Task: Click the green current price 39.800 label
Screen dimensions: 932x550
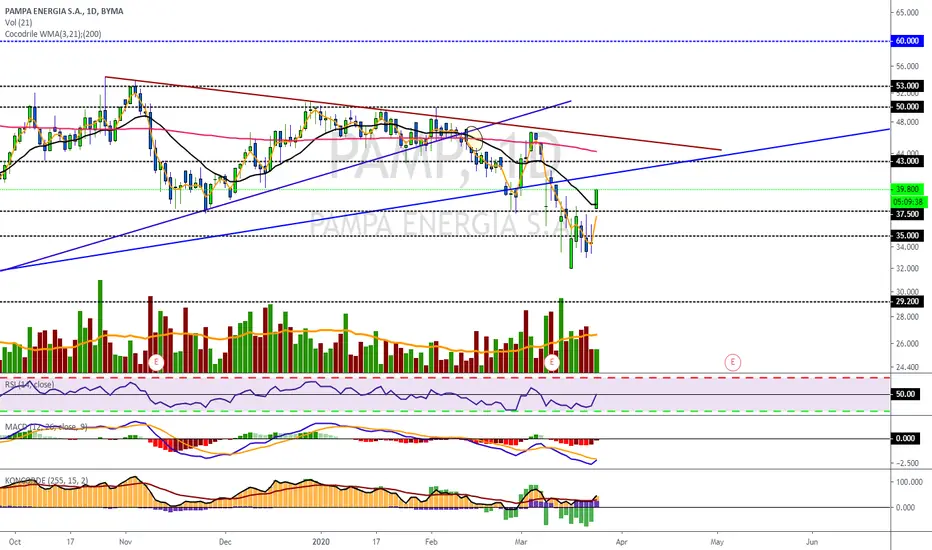Action: 908,189
